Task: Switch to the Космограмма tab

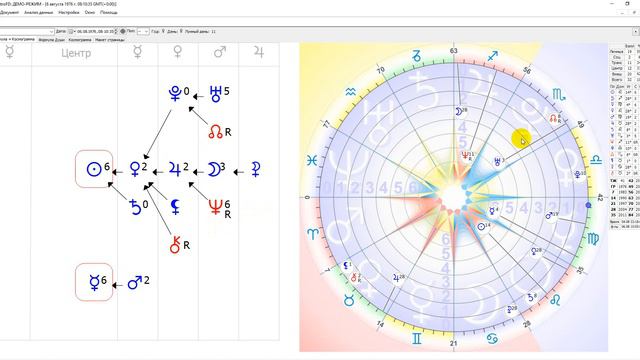Action: [x=80, y=40]
